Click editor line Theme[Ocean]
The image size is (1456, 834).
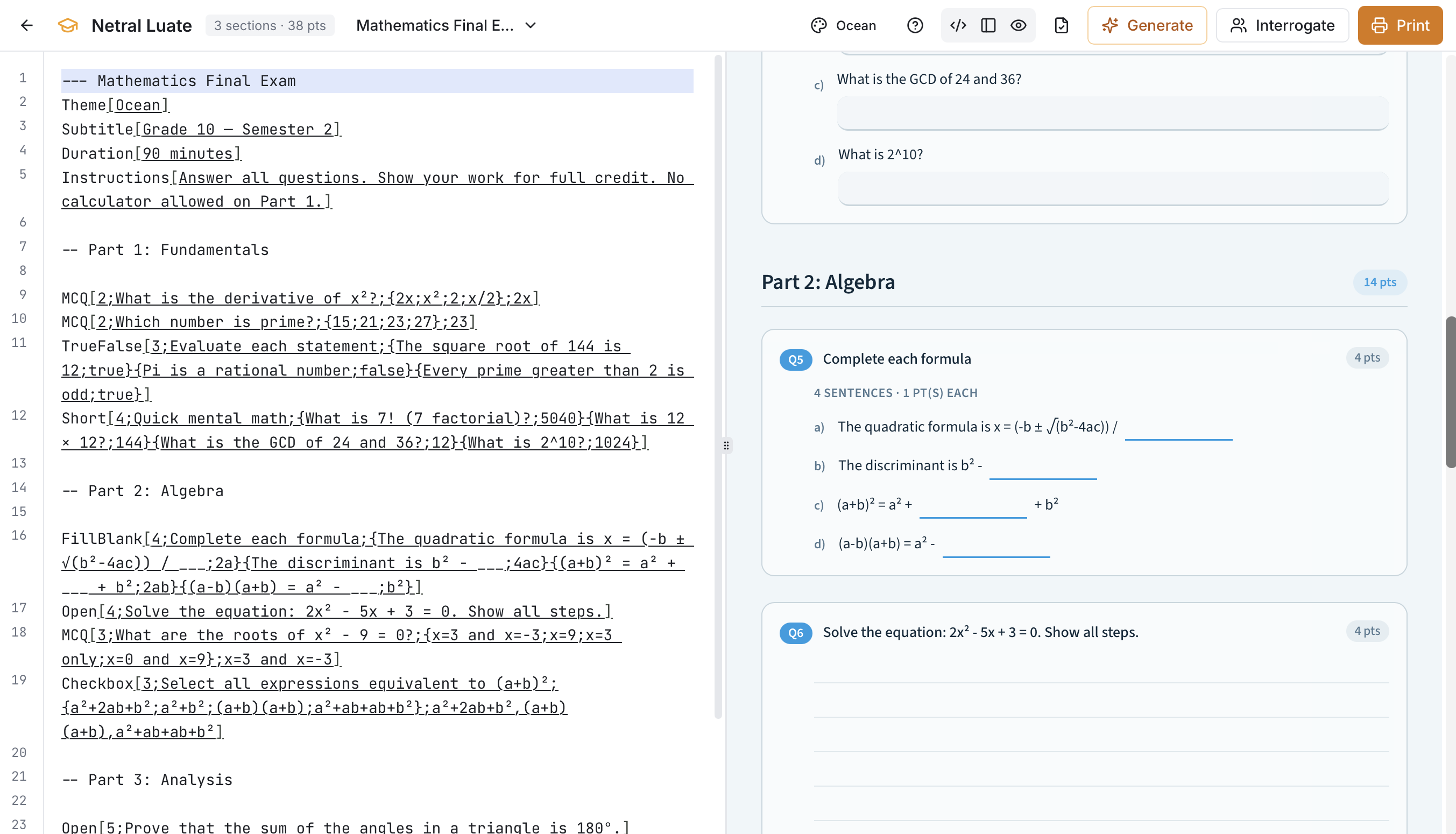[x=115, y=105]
